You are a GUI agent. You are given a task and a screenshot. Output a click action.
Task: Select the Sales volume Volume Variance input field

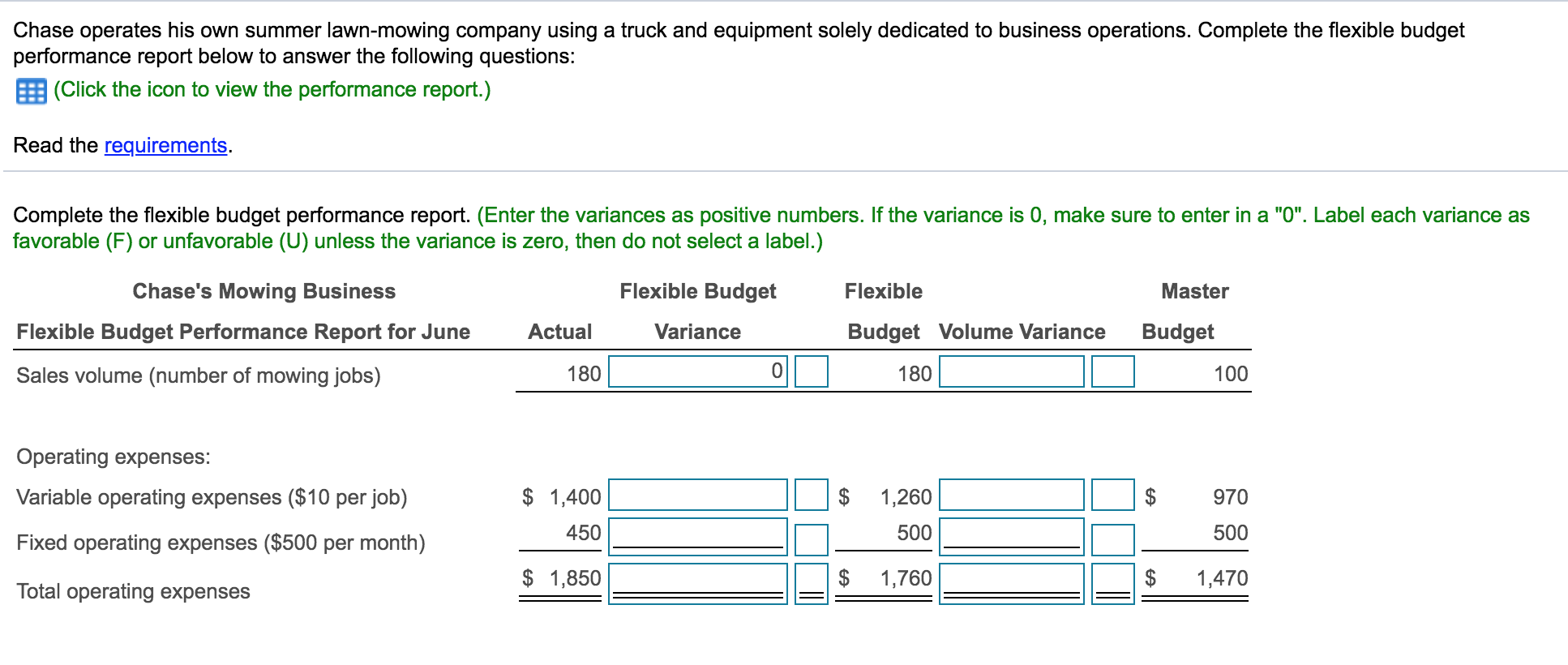(x=1011, y=371)
